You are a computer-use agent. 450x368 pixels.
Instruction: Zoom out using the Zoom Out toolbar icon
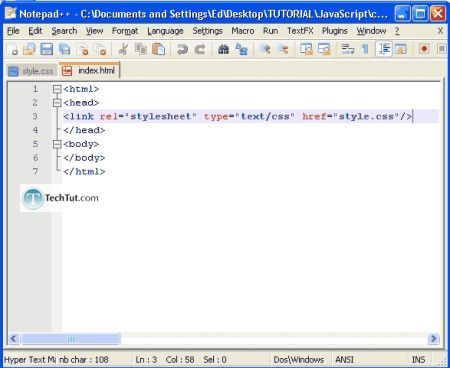[x=283, y=49]
